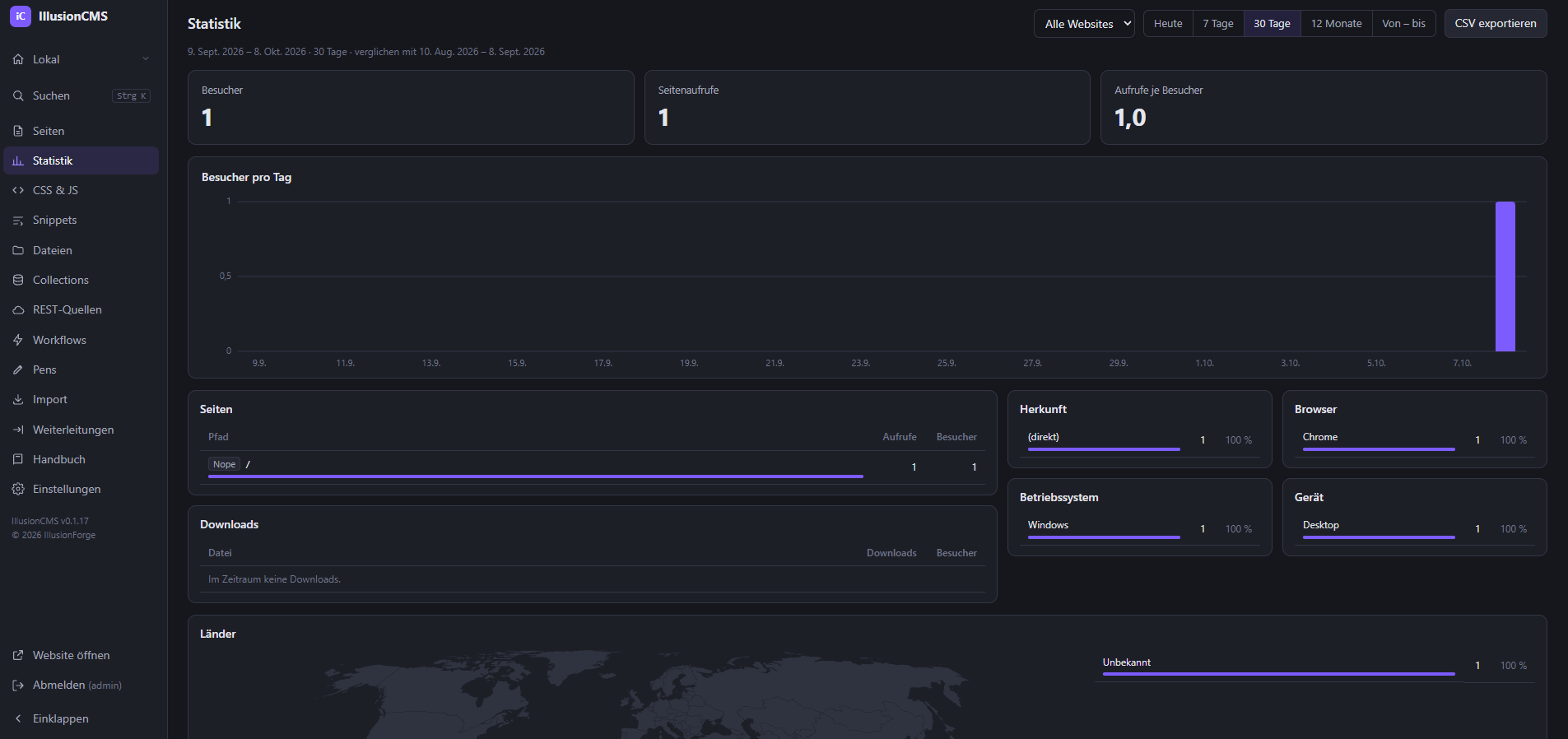Open the Suchen search field

point(81,95)
